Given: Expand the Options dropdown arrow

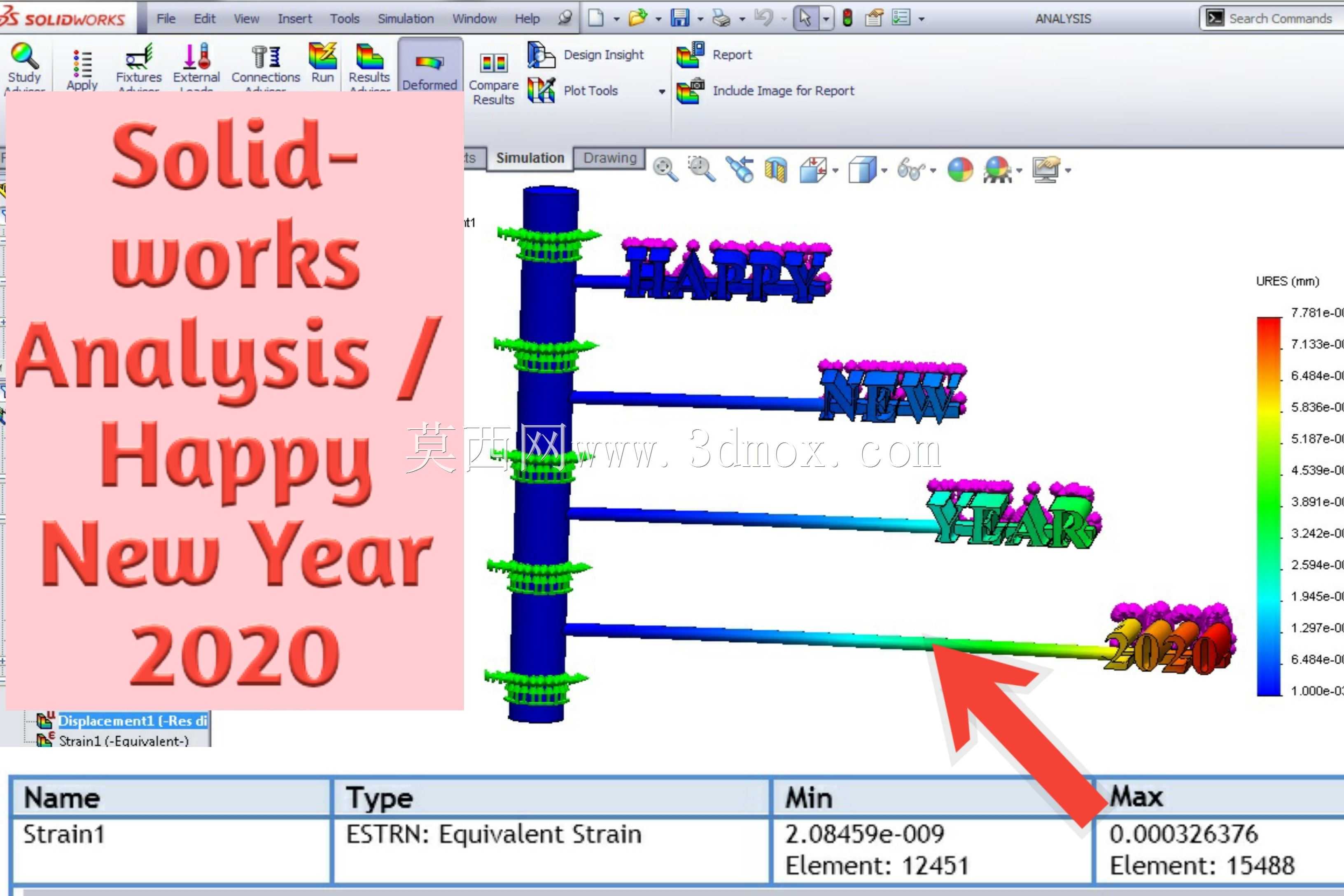Looking at the screenshot, I should click(922, 19).
